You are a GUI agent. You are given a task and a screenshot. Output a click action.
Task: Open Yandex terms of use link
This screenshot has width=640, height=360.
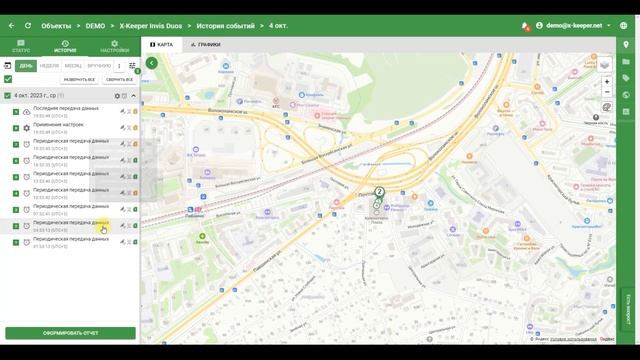(573, 339)
